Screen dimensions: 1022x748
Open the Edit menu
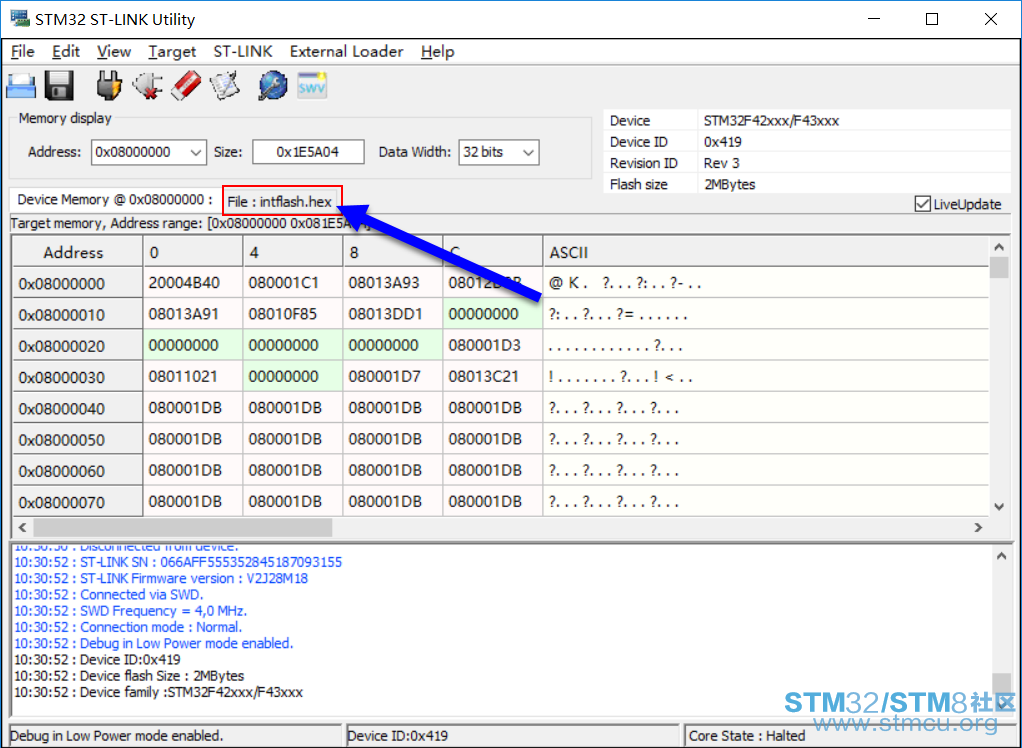[x=66, y=51]
